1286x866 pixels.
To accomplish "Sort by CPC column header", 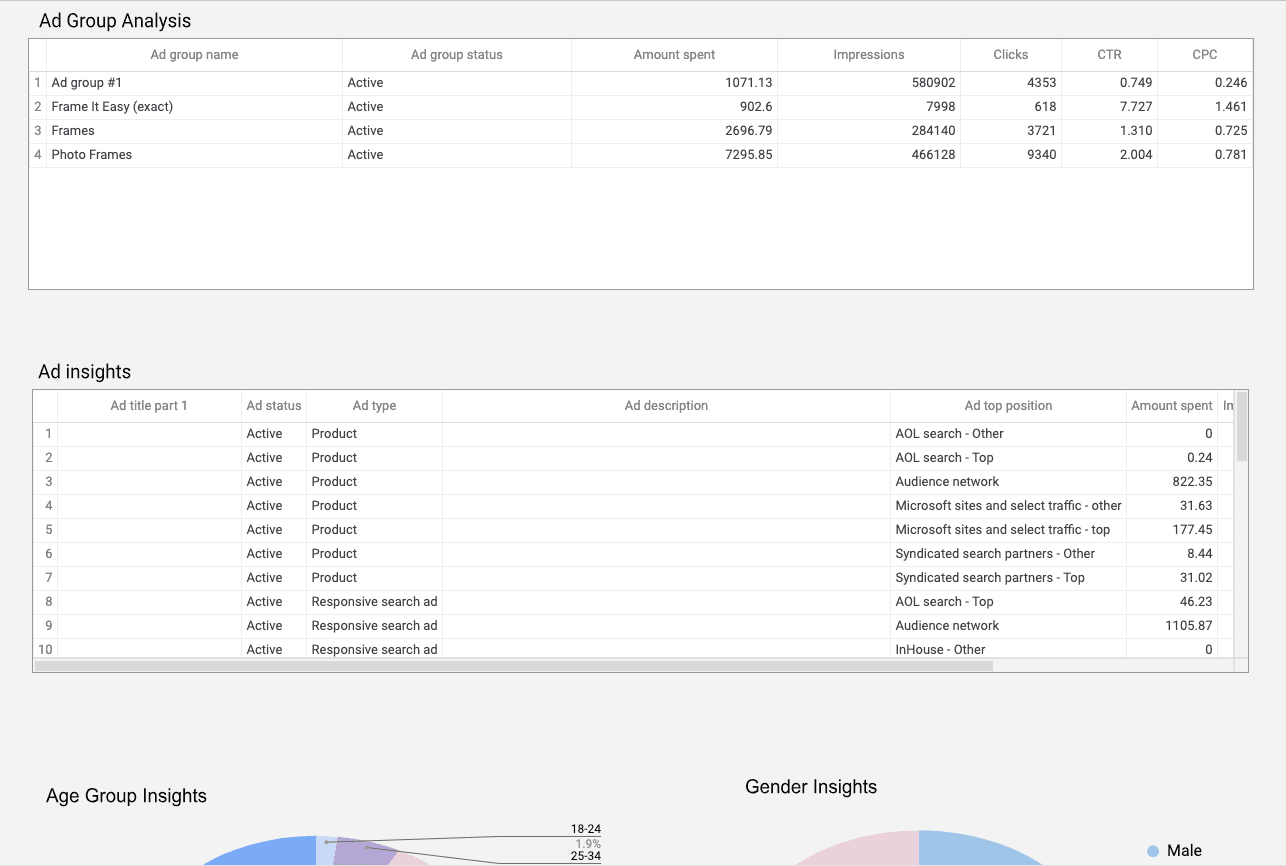I will 1205,55.
